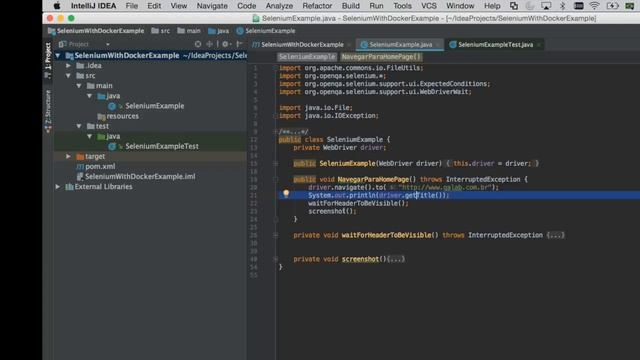Open the Navigate menu
The width and height of the screenshot is (640, 360).
point(212,6)
